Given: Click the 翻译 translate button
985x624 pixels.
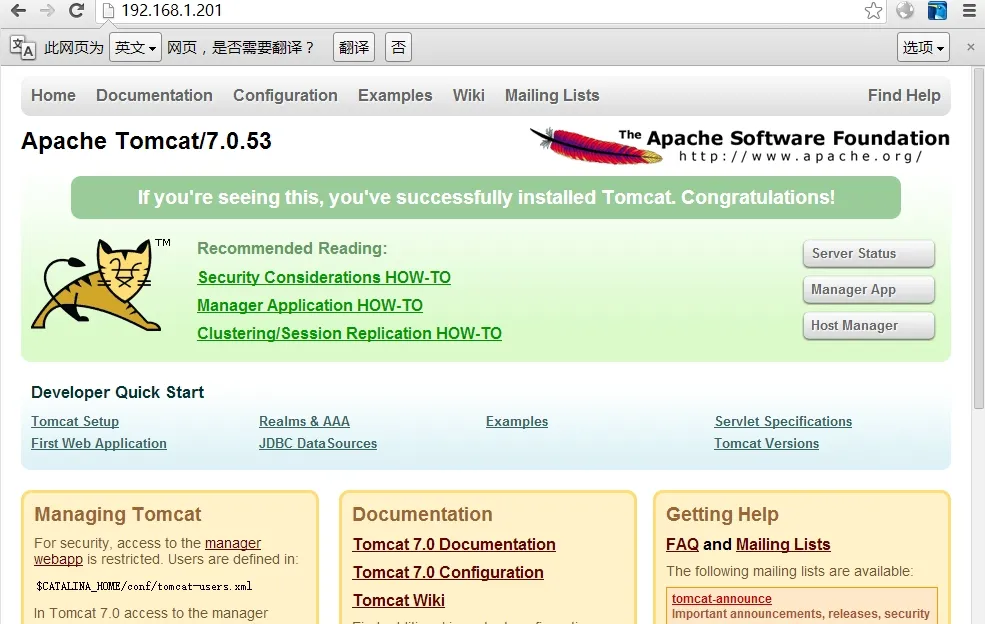Looking at the screenshot, I should (354, 47).
